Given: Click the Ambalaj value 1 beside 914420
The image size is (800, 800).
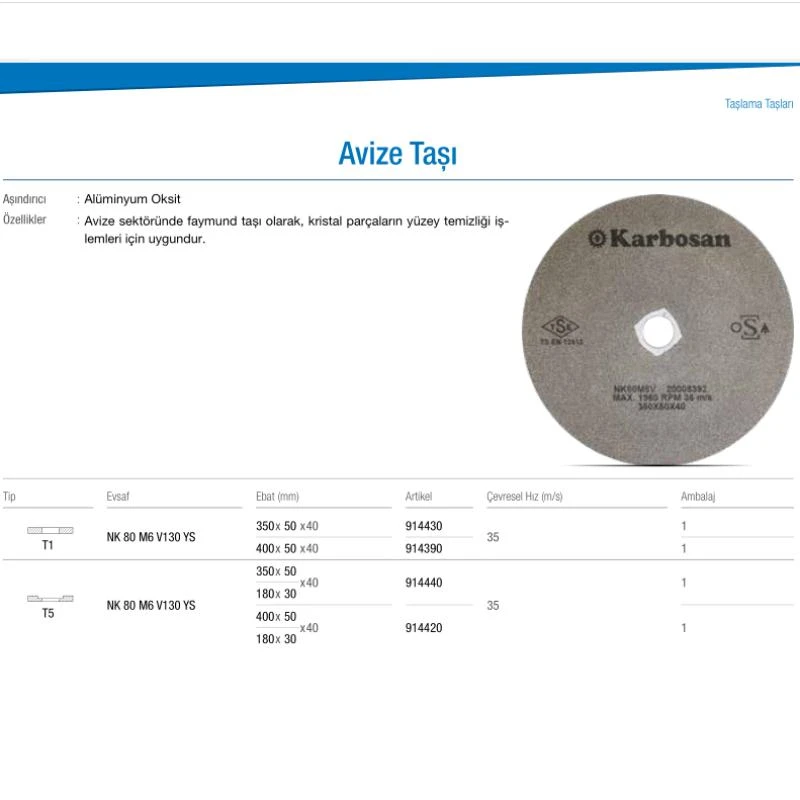Looking at the screenshot, I should [684, 628].
